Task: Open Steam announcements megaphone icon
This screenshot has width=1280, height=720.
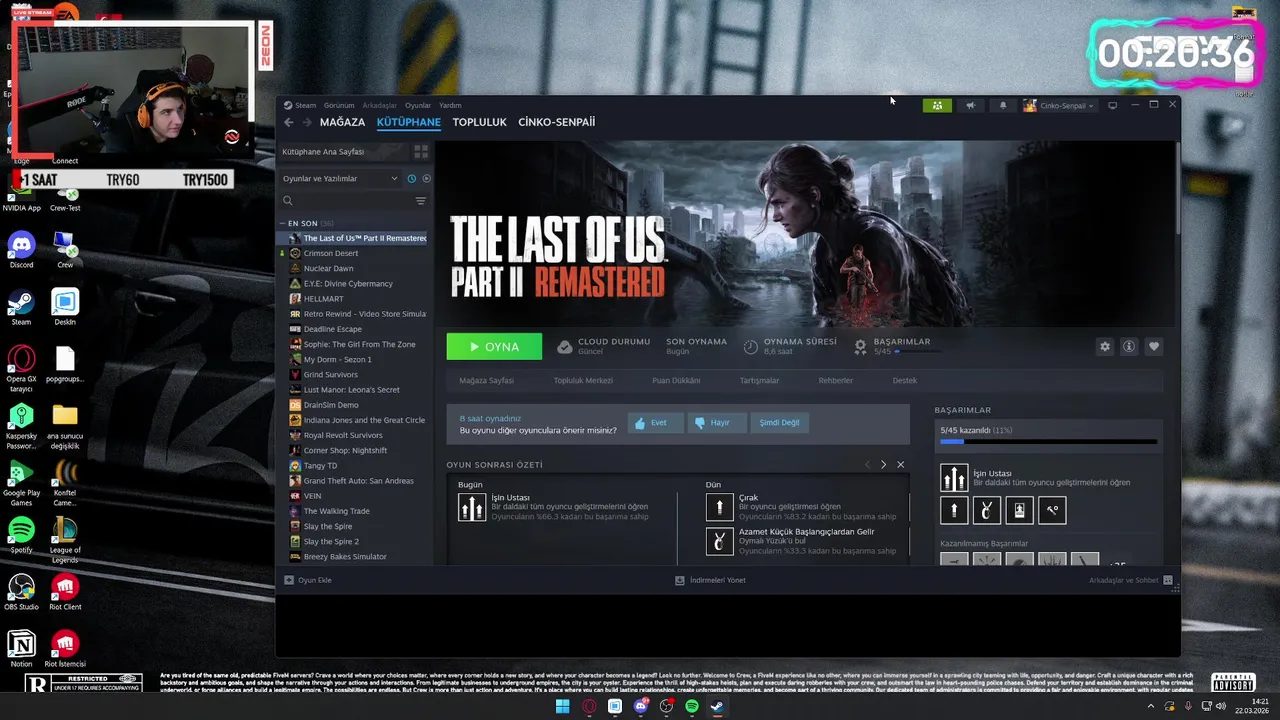Action: (x=970, y=105)
